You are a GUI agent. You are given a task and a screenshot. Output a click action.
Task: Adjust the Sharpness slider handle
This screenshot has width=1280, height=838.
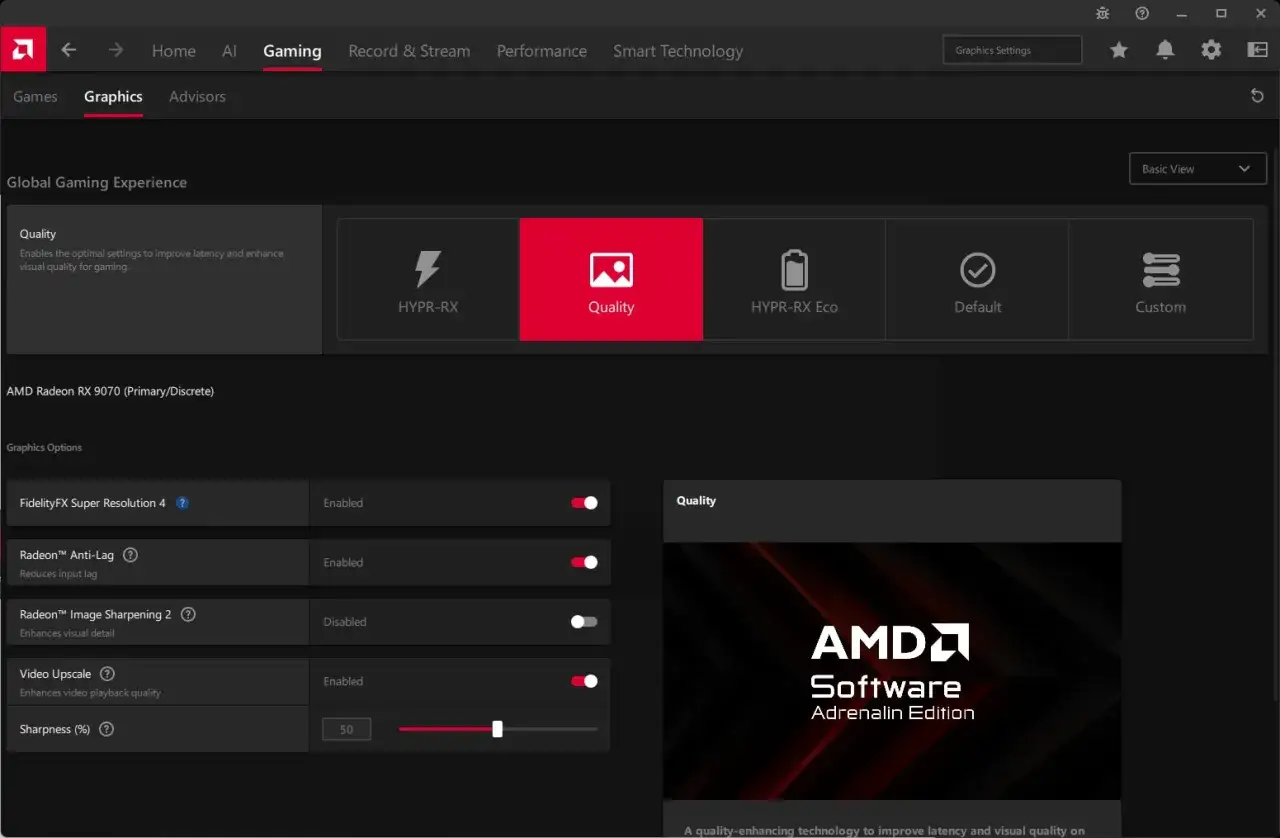pyautogui.click(x=497, y=729)
